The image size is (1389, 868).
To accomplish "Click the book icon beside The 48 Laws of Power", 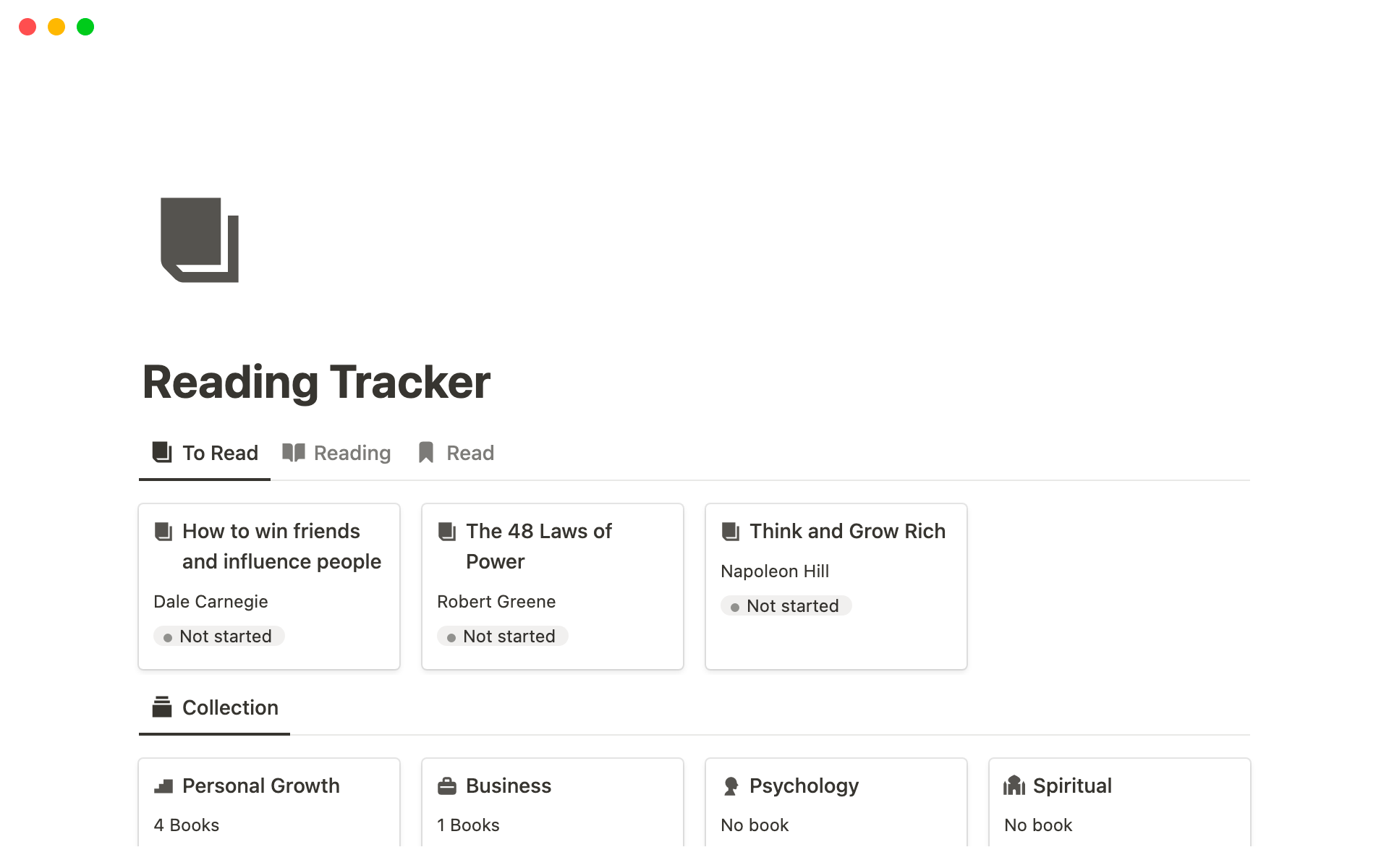I will (447, 532).
